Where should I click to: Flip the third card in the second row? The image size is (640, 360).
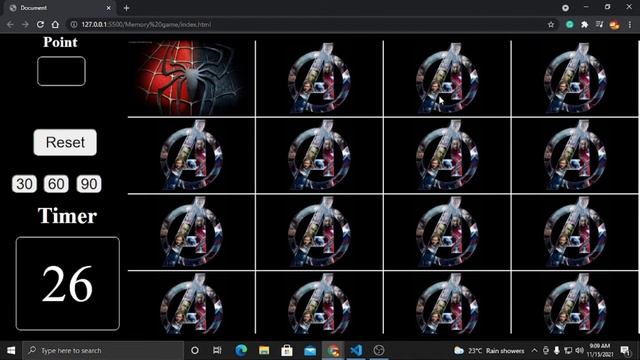pos(447,155)
